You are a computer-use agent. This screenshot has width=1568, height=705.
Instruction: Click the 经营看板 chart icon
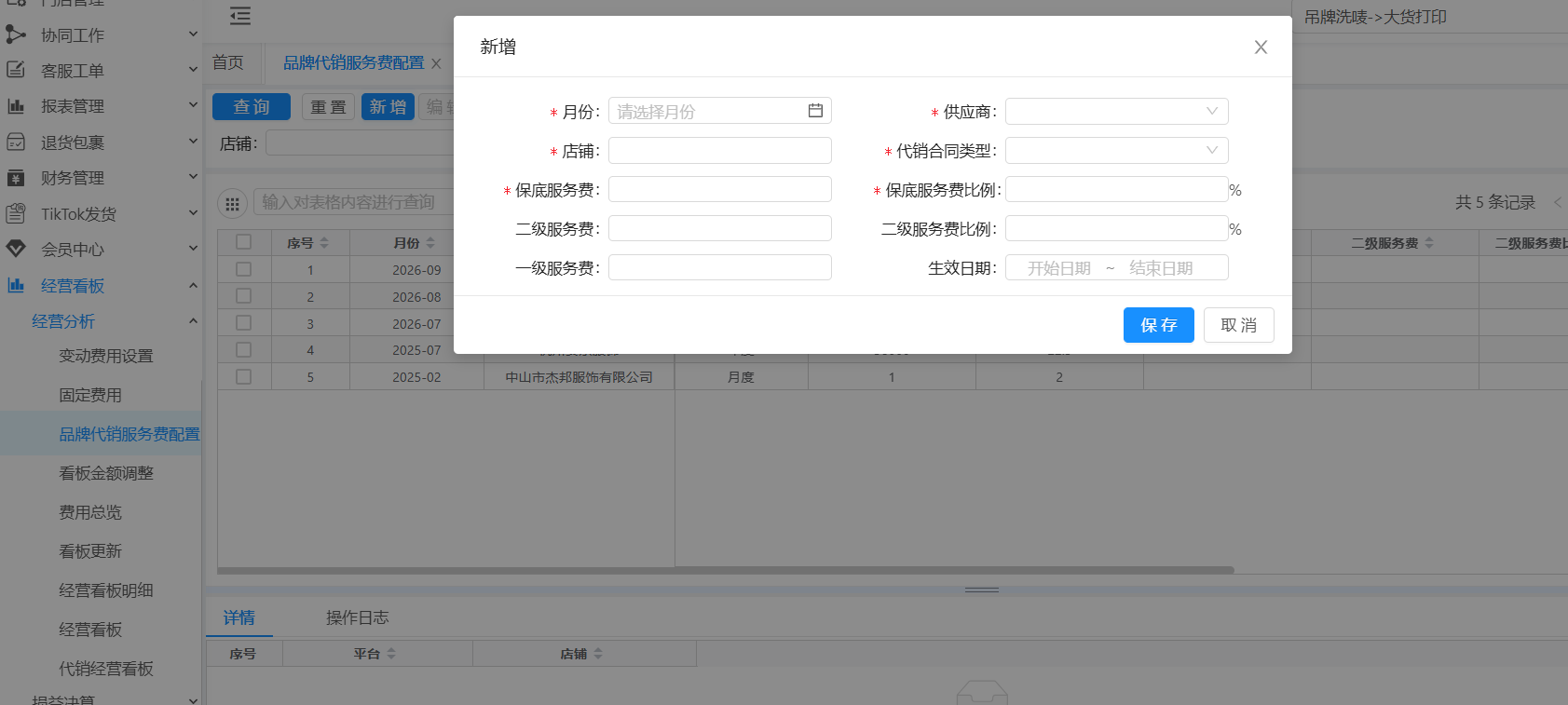point(16,286)
